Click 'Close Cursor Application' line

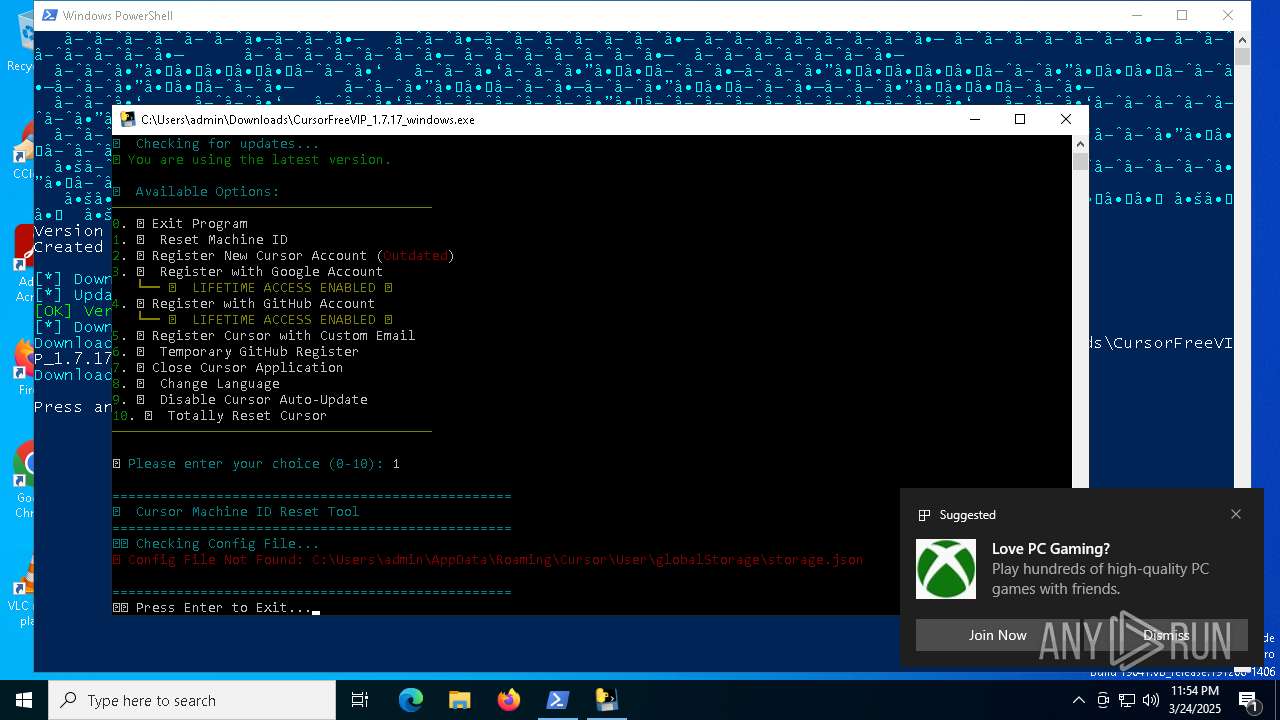[x=228, y=367]
